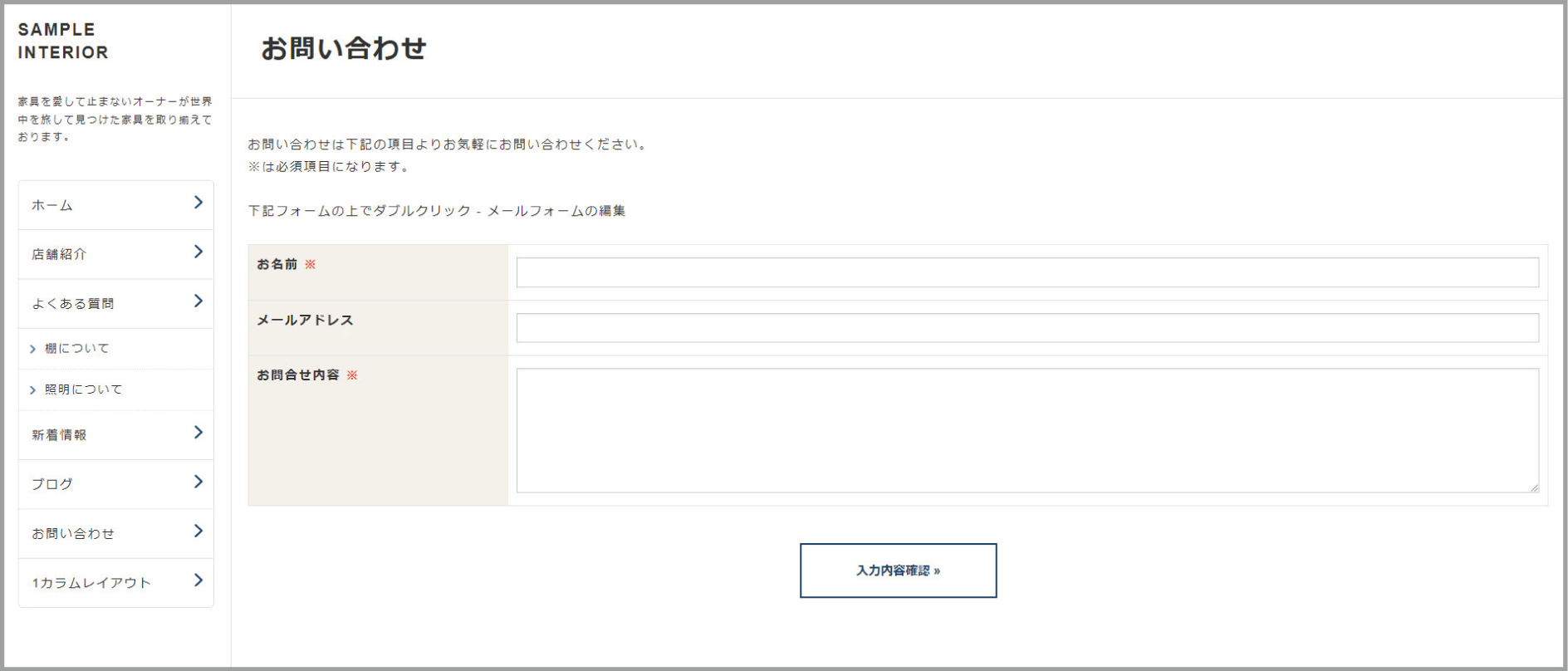Open the 店舗紹介 menu item
The height and width of the screenshot is (671, 1568).
(115, 254)
